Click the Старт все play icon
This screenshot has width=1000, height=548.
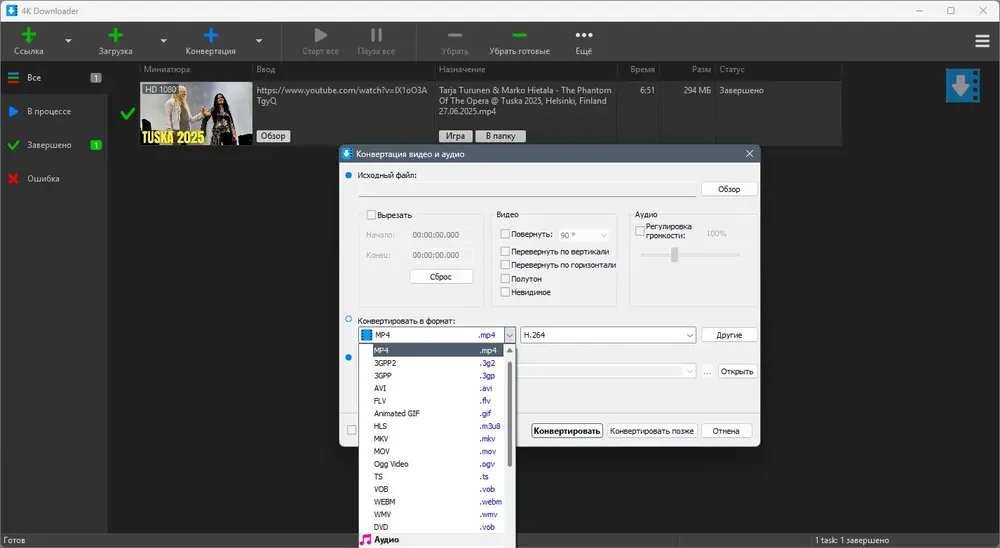[321, 35]
